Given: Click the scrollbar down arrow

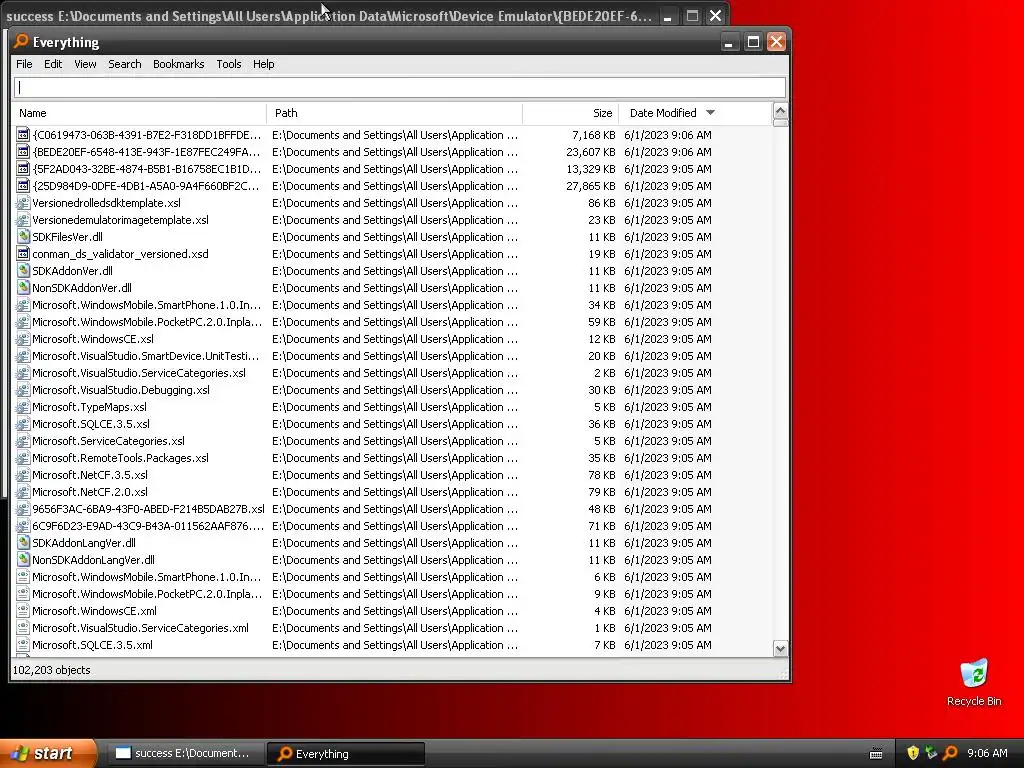Looking at the screenshot, I should point(780,648).
